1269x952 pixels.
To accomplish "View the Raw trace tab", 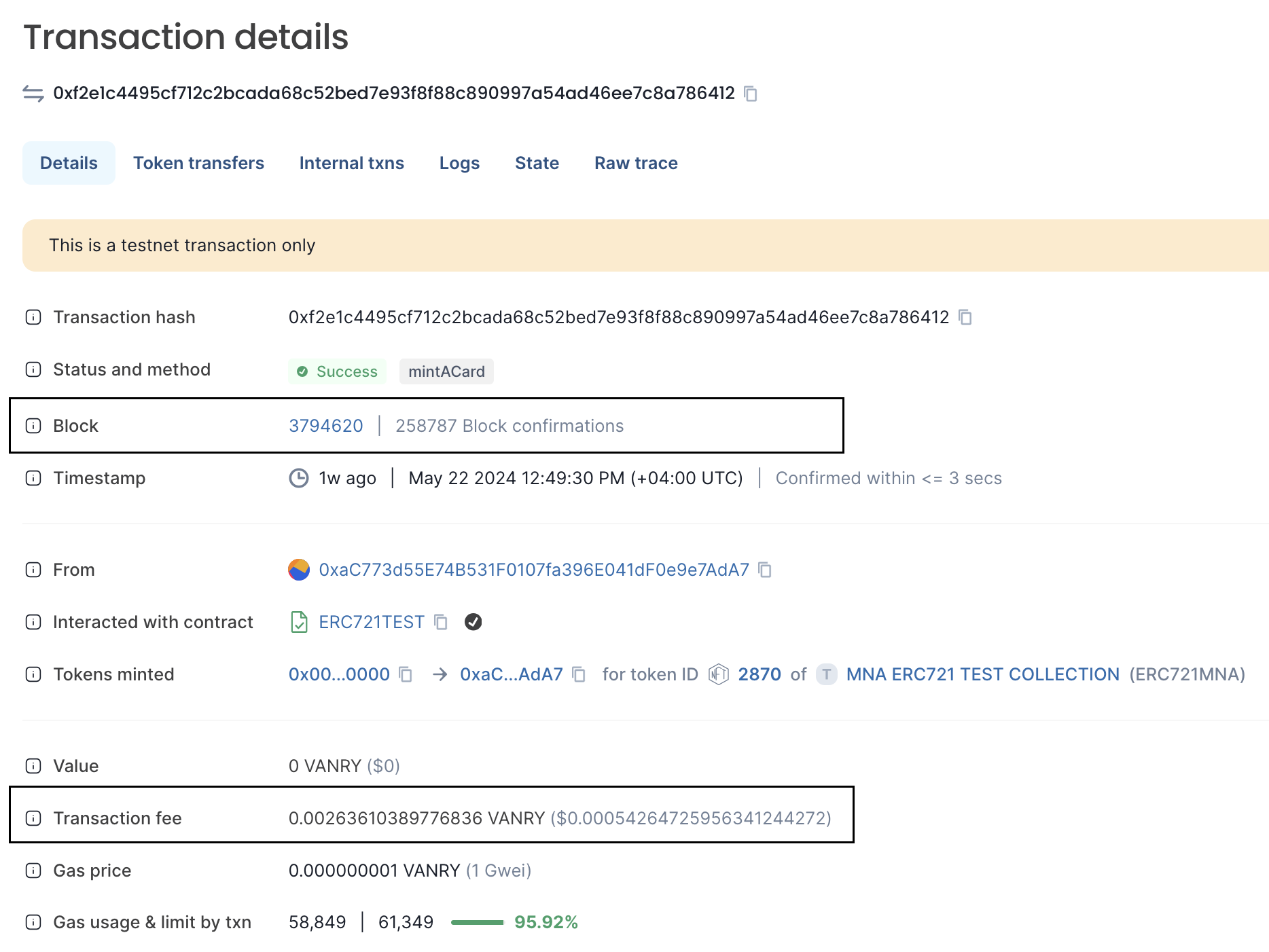I will pyautogui.click(x=636, y=163).
